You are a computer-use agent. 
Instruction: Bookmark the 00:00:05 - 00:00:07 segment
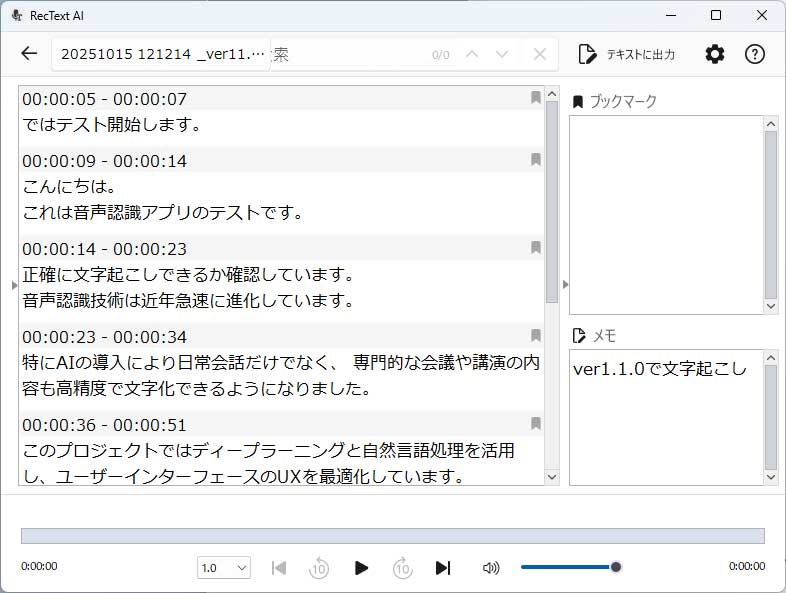(x=536, y=98)
